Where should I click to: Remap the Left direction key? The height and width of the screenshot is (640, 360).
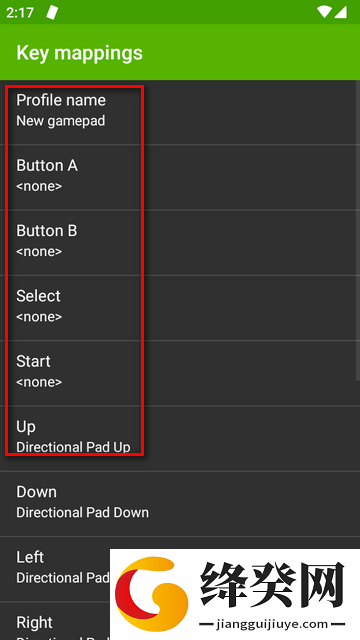(55, 569)
